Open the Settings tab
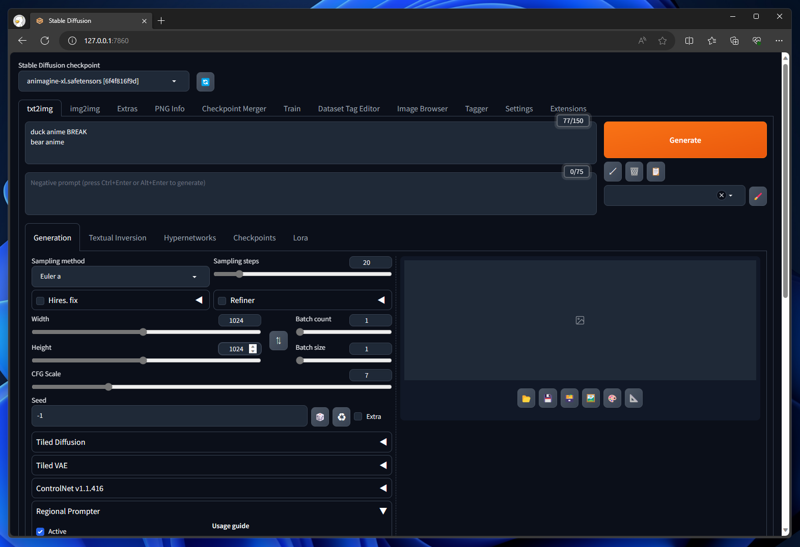This screenshot has height=547, width=800. click(x=519, y=109)
